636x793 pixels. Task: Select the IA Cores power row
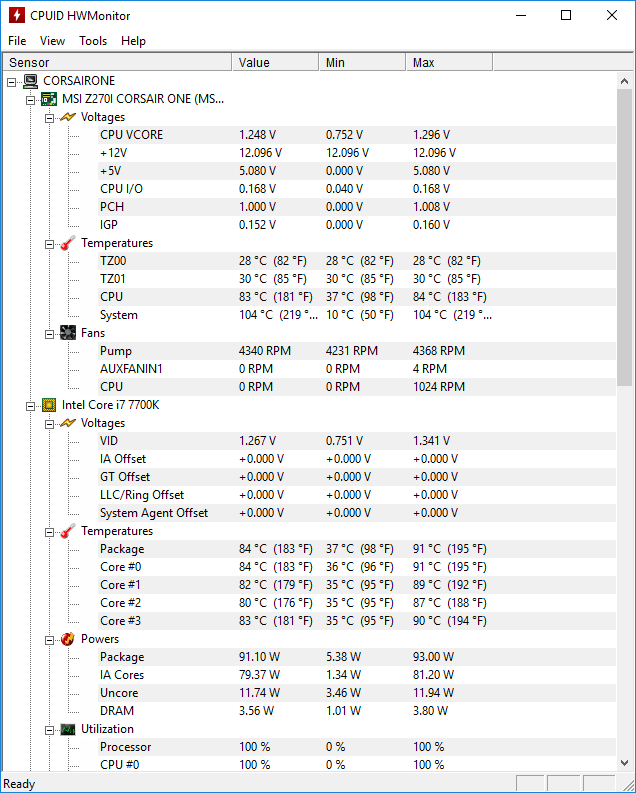[x=357, y=675]
